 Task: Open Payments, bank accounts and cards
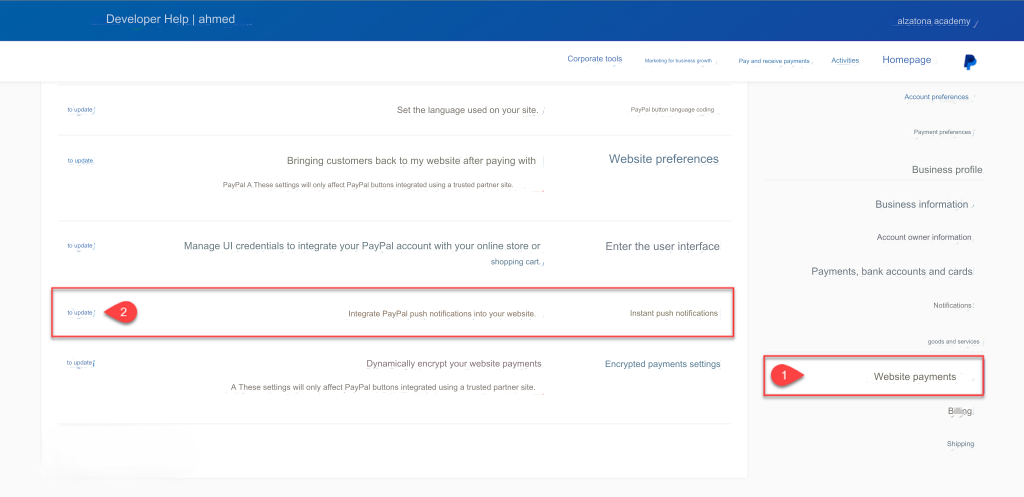pos(891,271)
